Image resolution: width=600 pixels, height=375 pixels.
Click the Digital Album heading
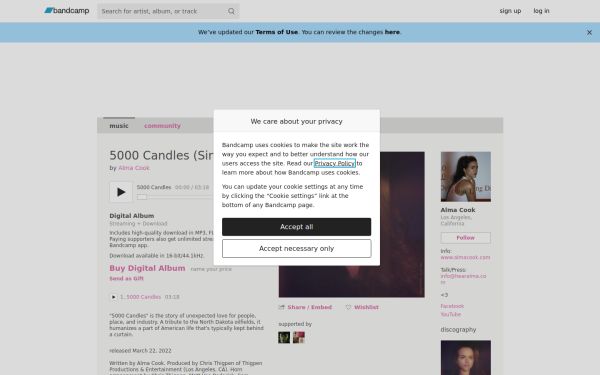132,216
